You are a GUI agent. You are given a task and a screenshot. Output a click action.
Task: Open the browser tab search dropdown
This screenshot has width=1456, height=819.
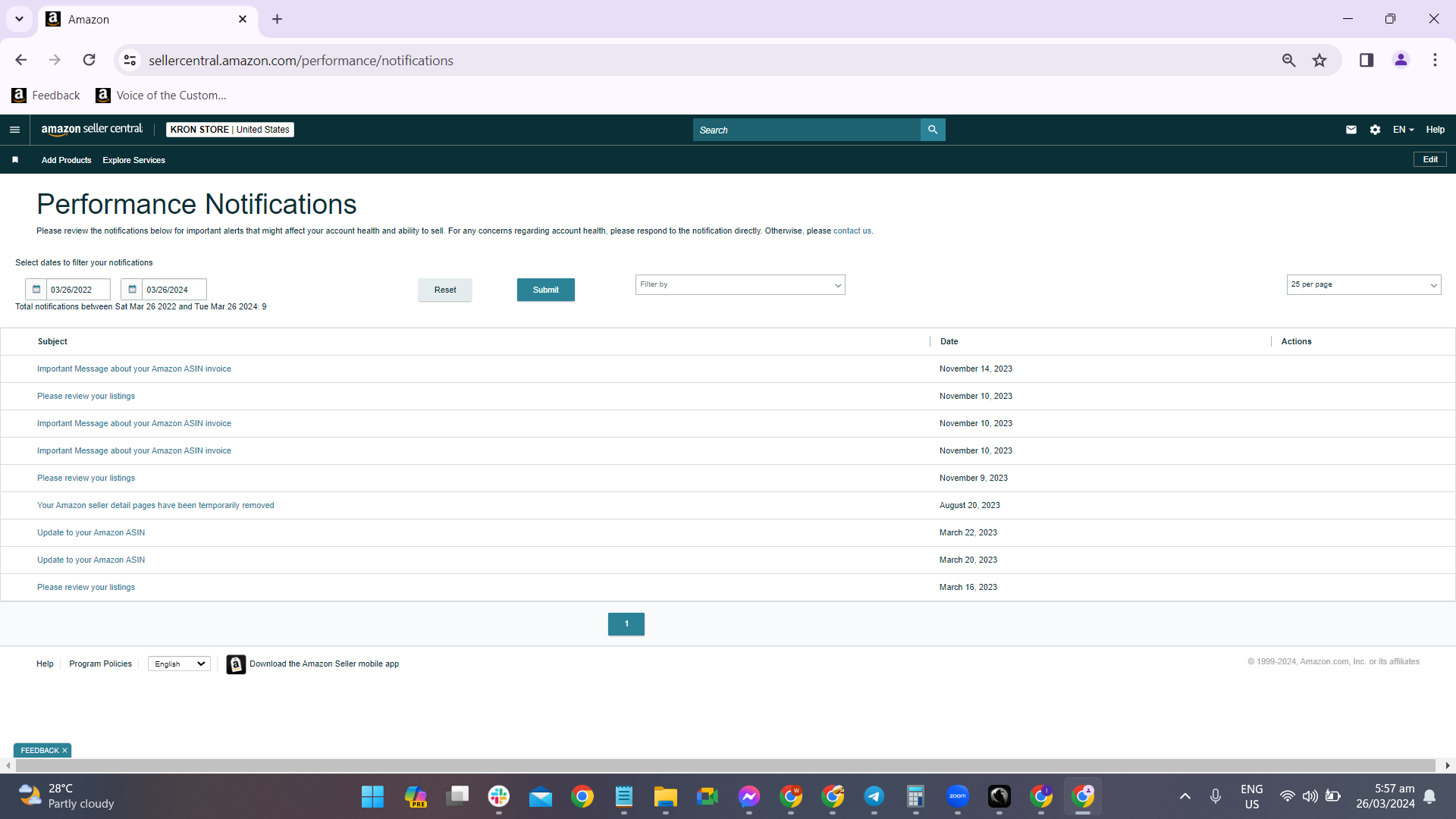pos(19,19)
